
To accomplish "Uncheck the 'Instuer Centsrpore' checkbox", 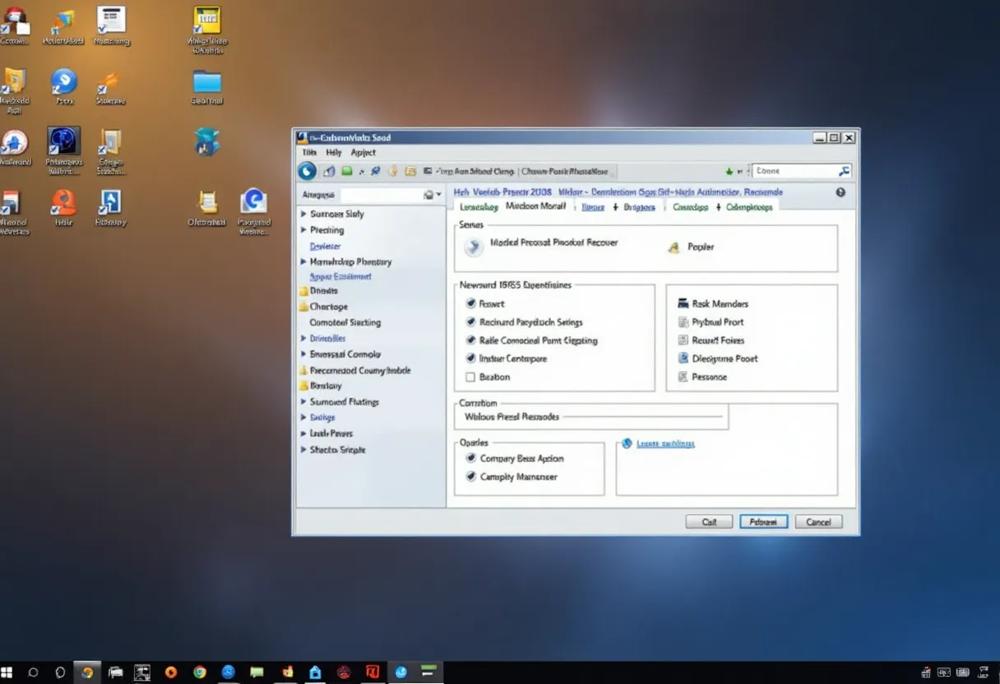I will 471,358.
